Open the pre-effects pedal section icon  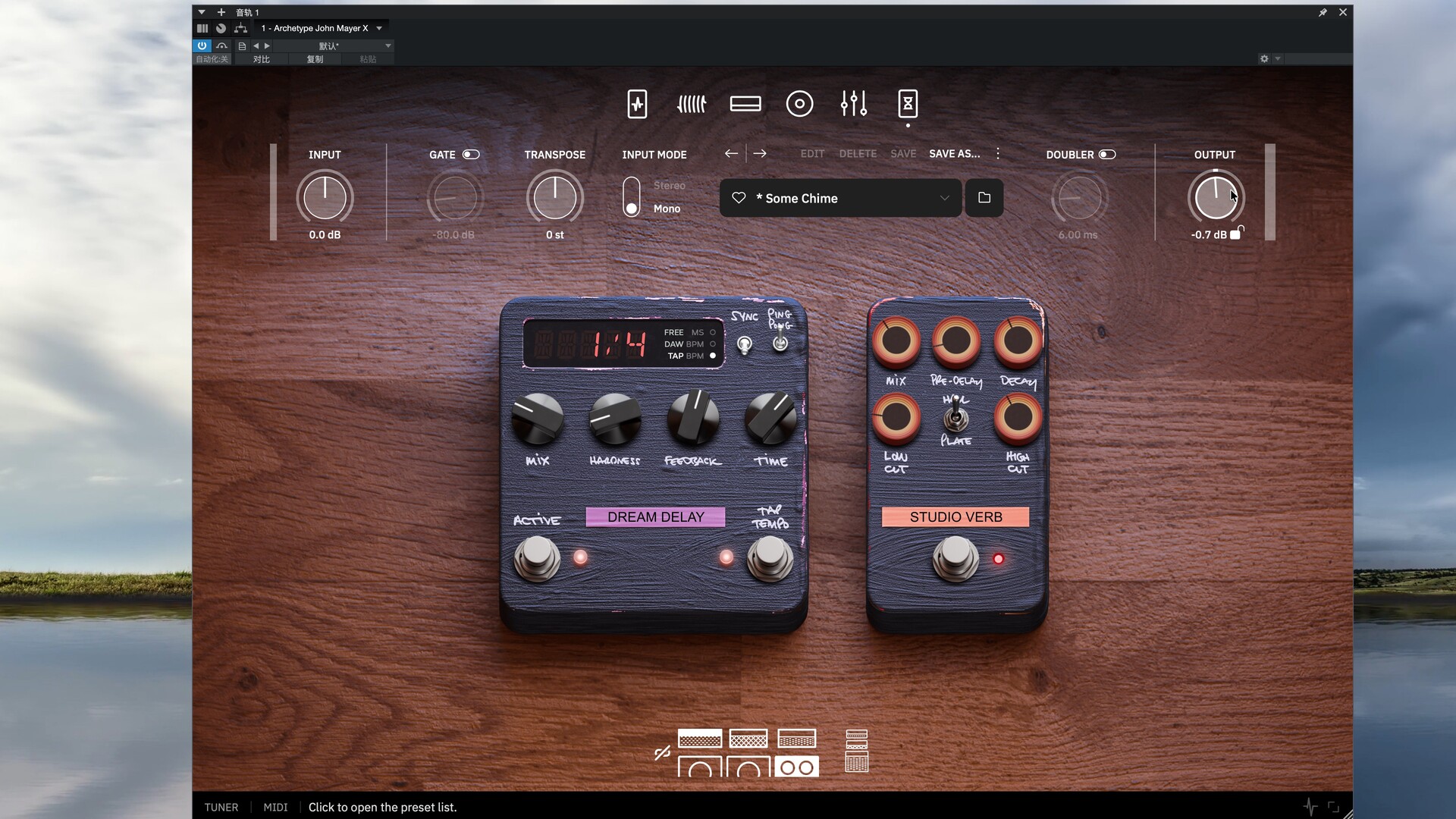click(637, 104)
